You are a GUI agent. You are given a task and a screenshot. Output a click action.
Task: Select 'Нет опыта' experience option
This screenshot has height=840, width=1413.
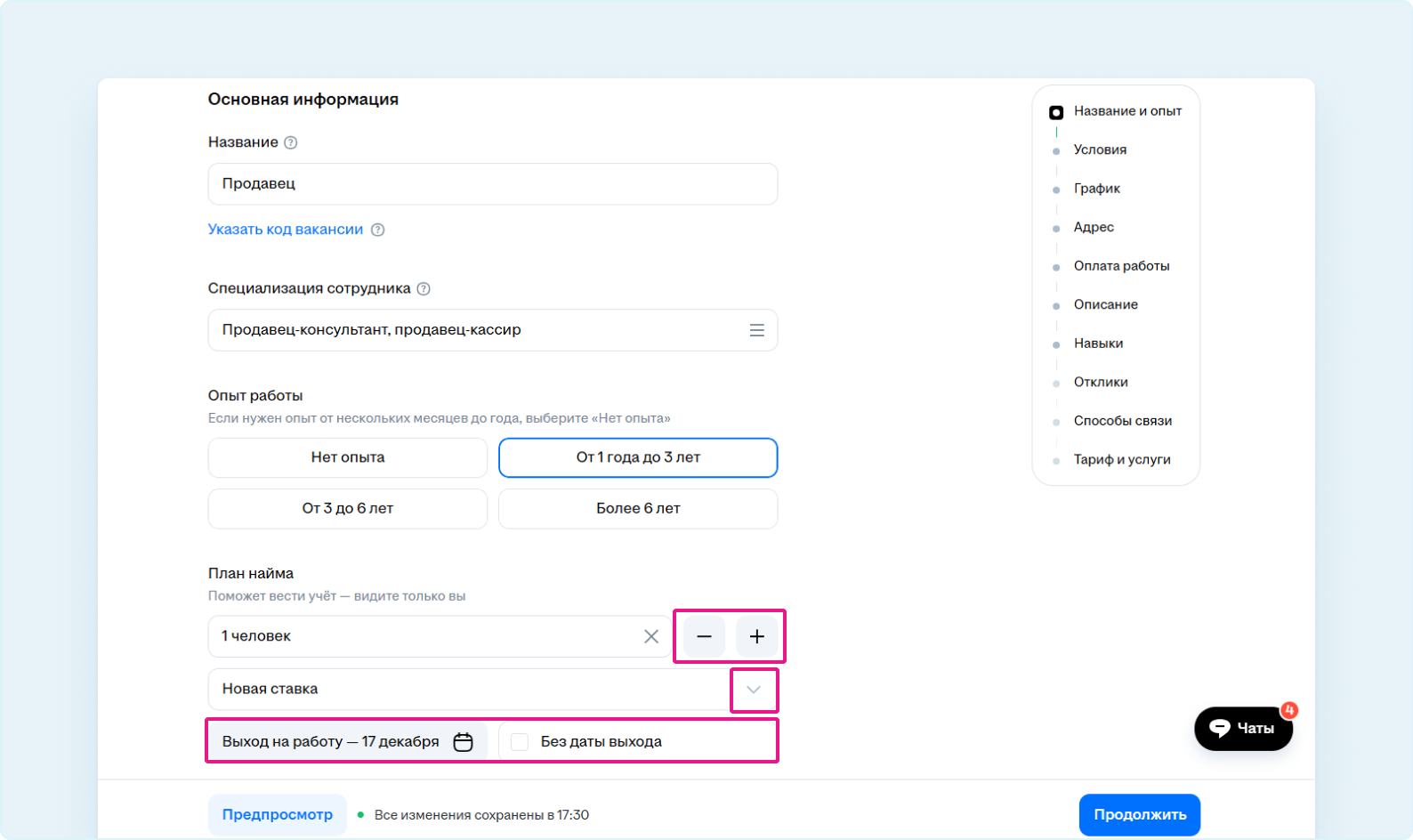(x=347, y=457)
